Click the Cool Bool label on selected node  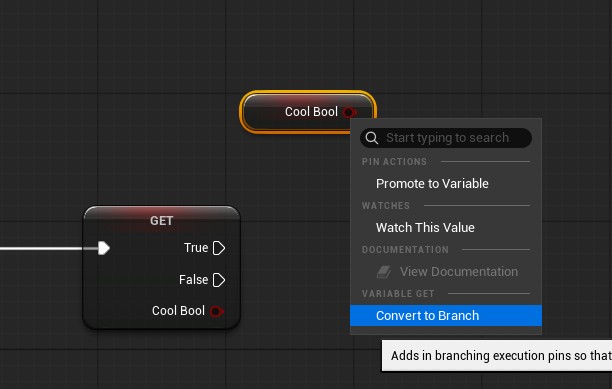pyautogui.click(x=311, y=112)
